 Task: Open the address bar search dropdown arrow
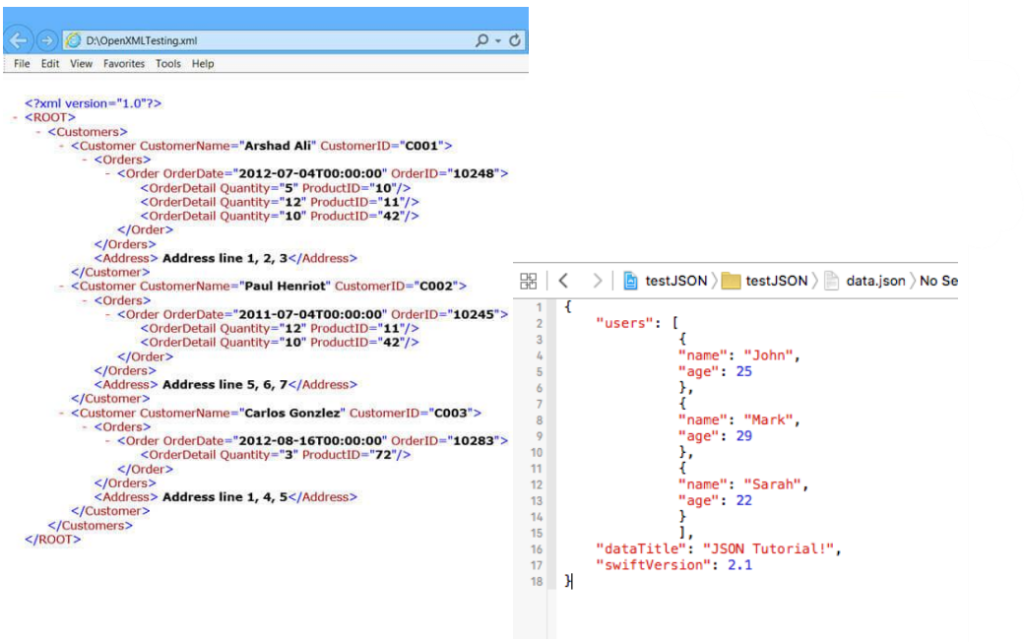click(497, 41)
